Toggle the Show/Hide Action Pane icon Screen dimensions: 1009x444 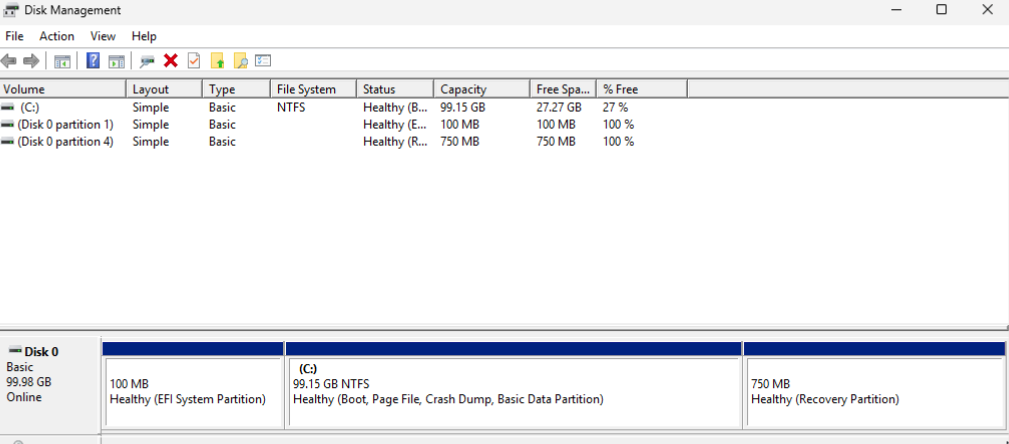pos(116,61)
